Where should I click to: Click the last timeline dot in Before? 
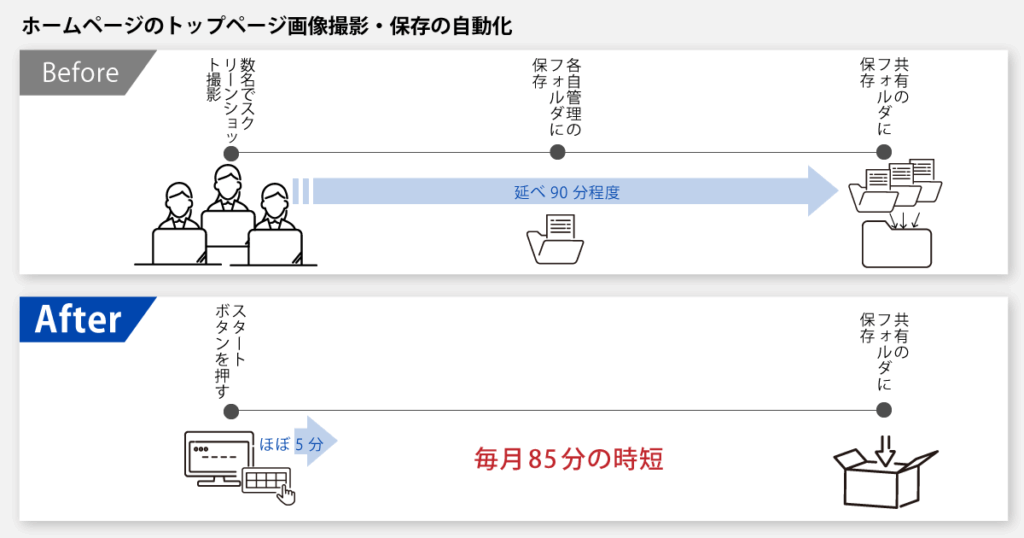(x=884, y=153)
